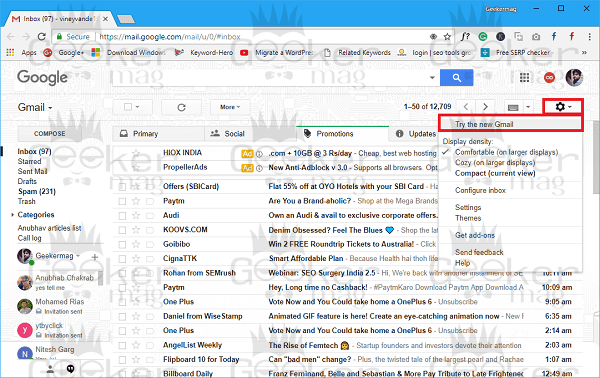Open the Spam (231) folder
600x378 pixels.
[x=37, y=191]
